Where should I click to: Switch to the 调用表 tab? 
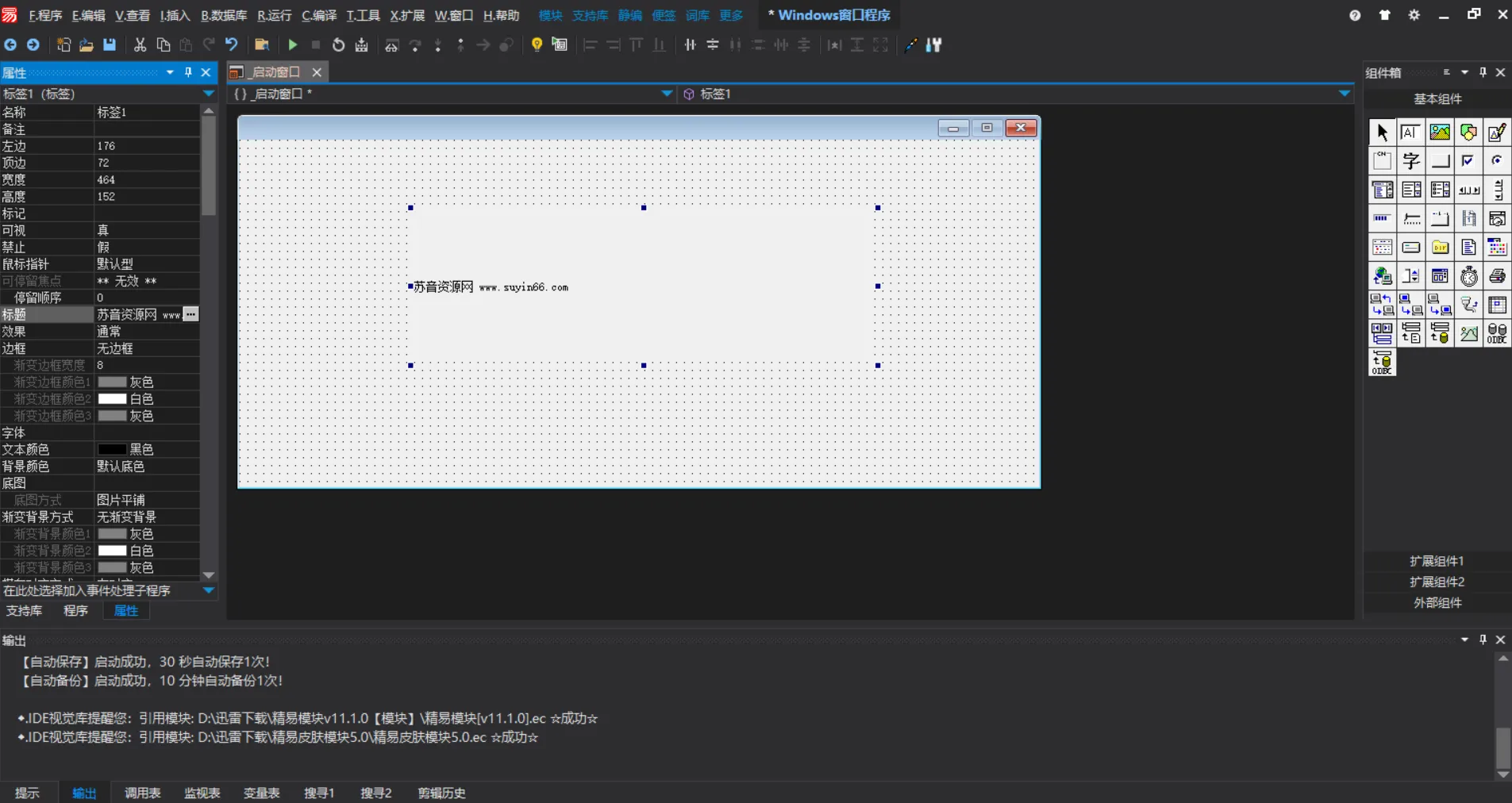pyautogui.click(x=142, y=793)
